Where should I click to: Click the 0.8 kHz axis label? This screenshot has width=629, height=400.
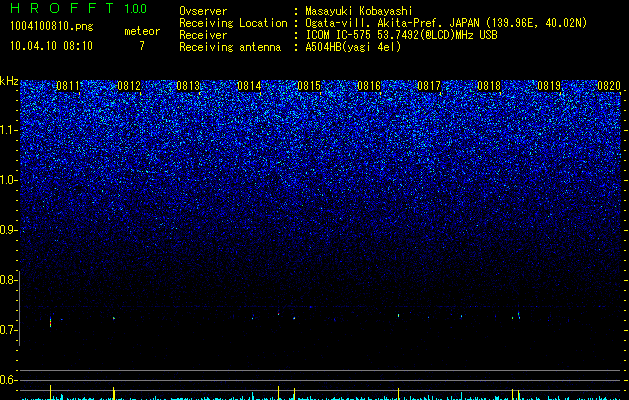pos(8,280)
